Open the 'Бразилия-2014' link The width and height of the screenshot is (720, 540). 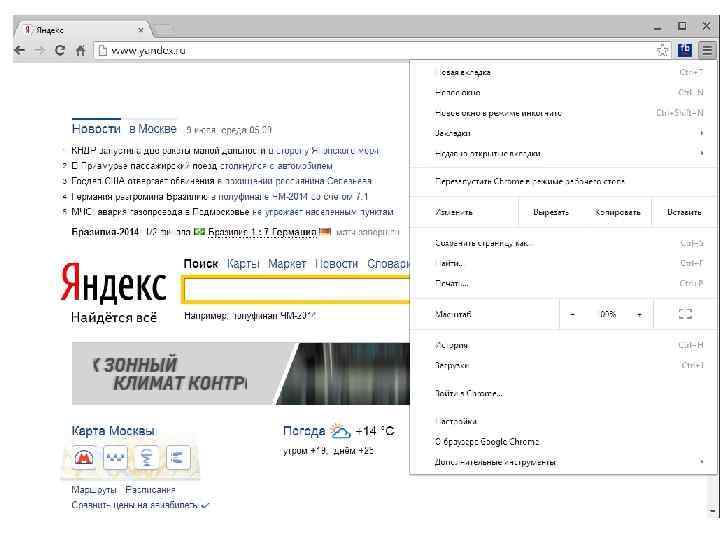[x=105, y=232]
